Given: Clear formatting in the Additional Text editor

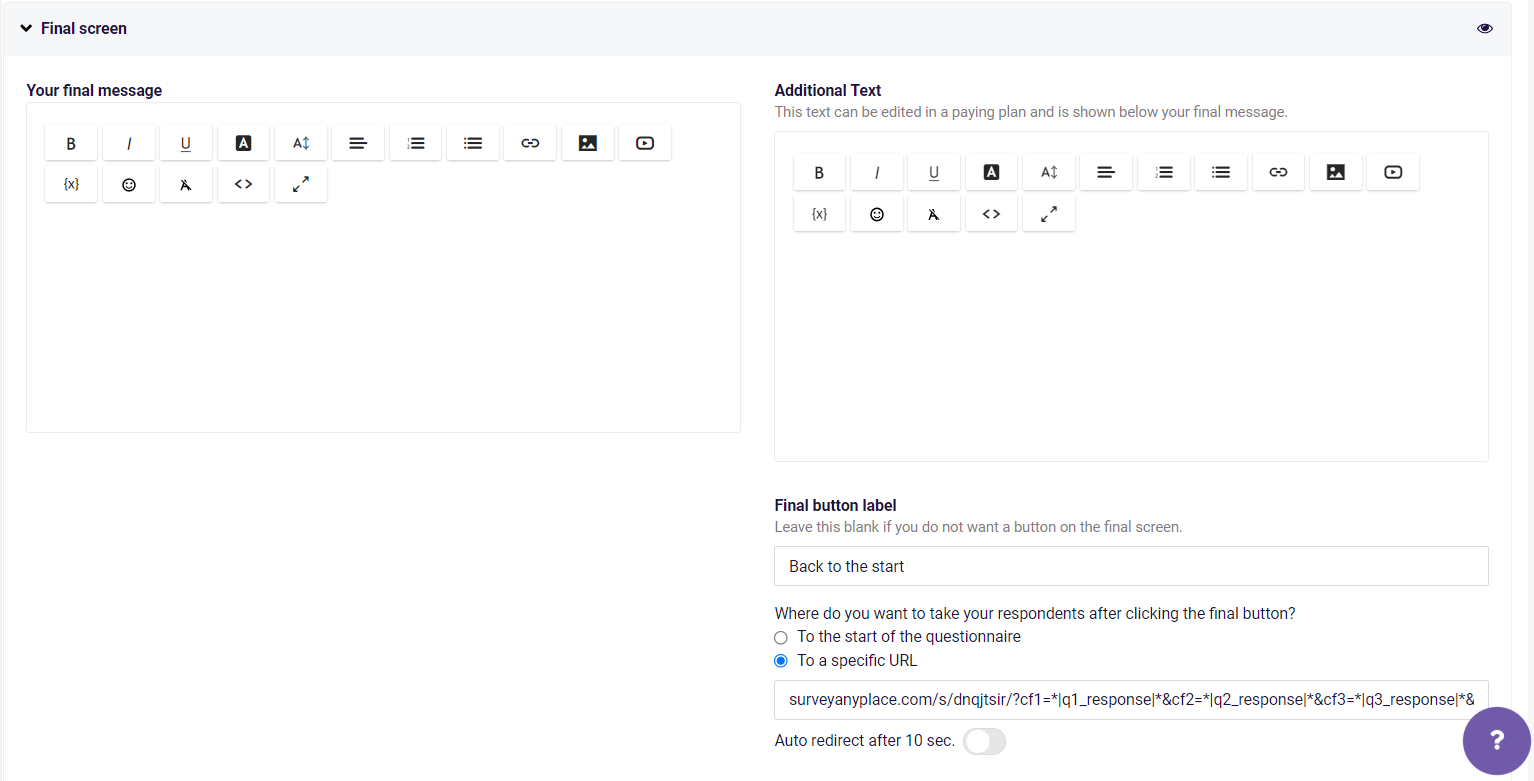Looking at the screenshot, I should point(933,213).
